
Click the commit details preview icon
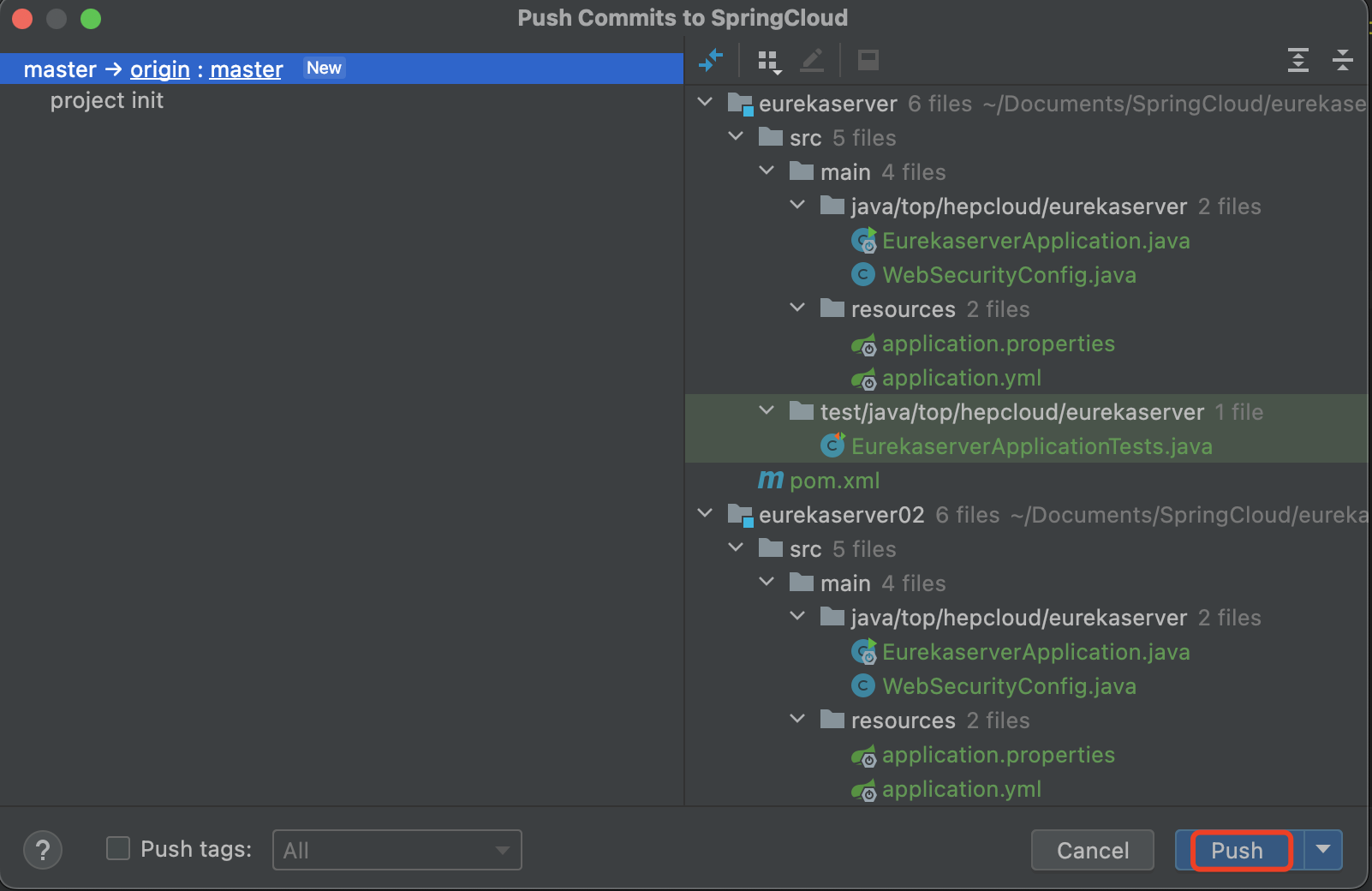click(868, 60)
